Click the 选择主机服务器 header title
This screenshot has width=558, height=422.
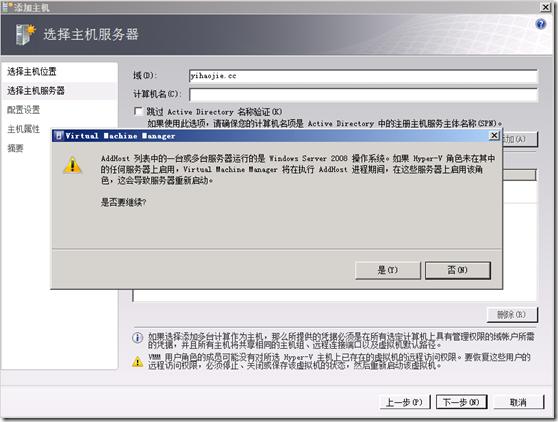pos(91,35)
